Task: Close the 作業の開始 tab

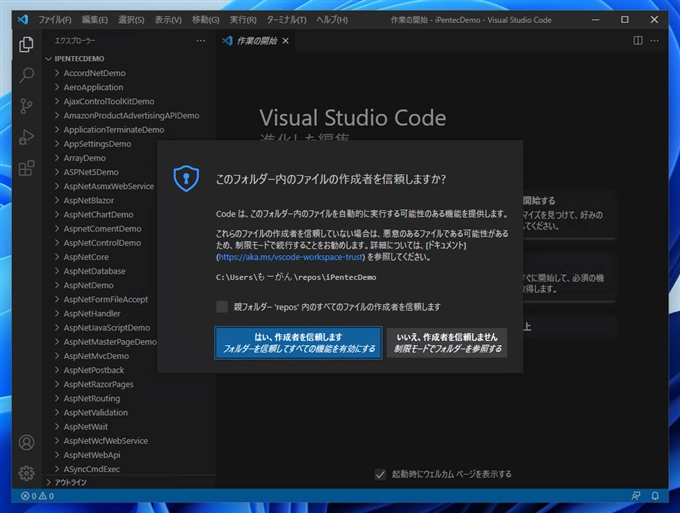Action: [285, 41]
